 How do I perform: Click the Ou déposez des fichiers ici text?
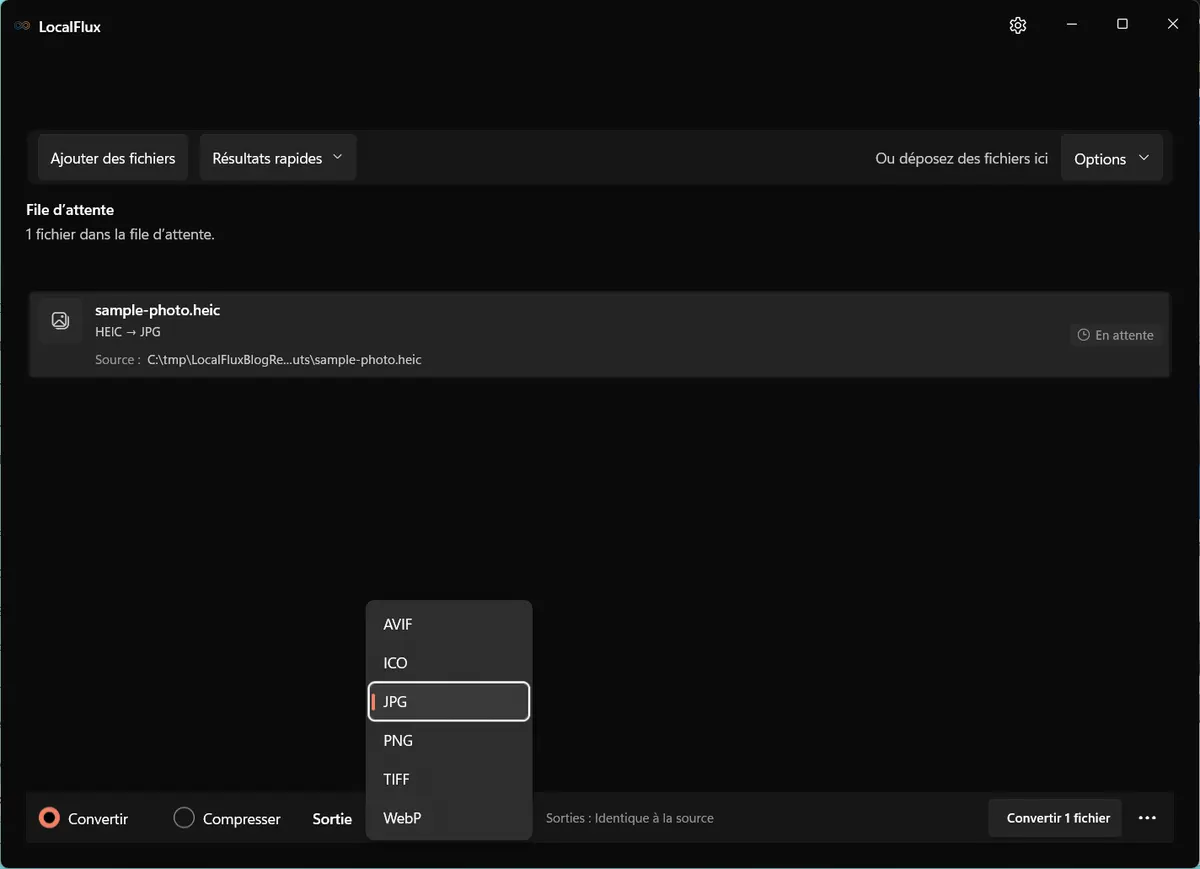[961, 158]
